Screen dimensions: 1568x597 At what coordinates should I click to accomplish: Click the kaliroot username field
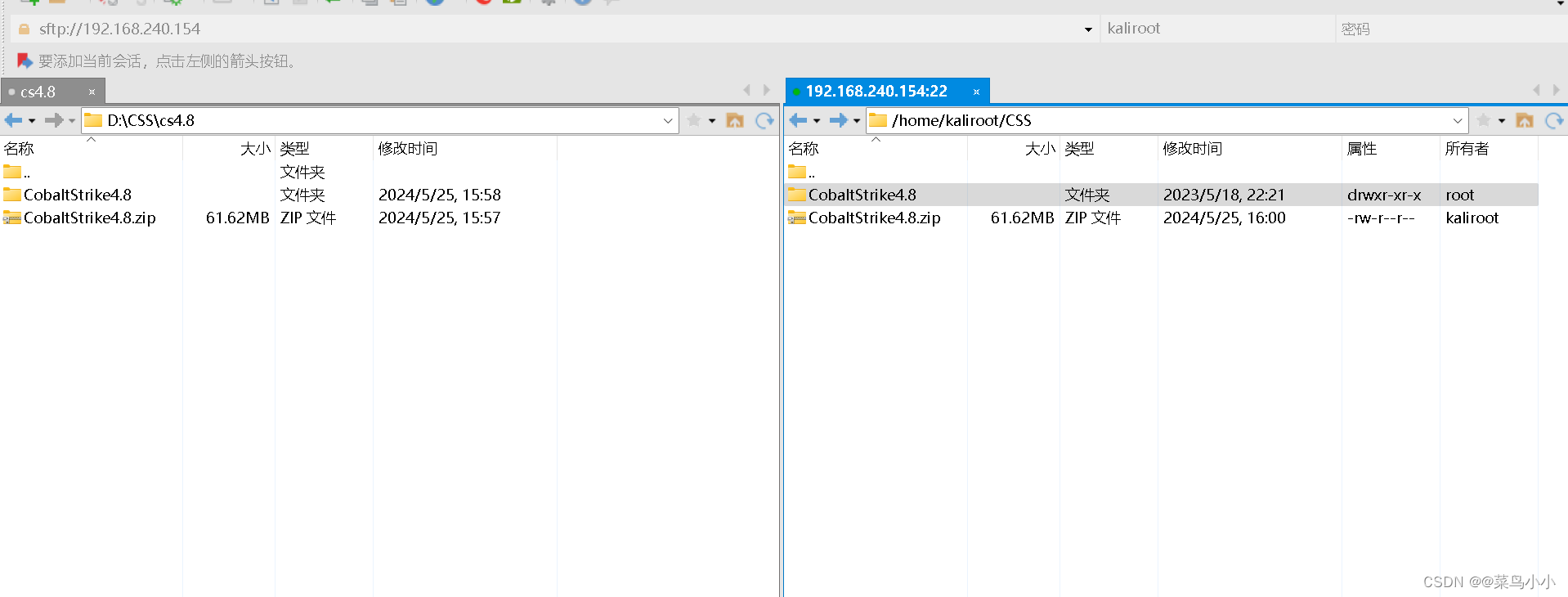[1216, 29]
